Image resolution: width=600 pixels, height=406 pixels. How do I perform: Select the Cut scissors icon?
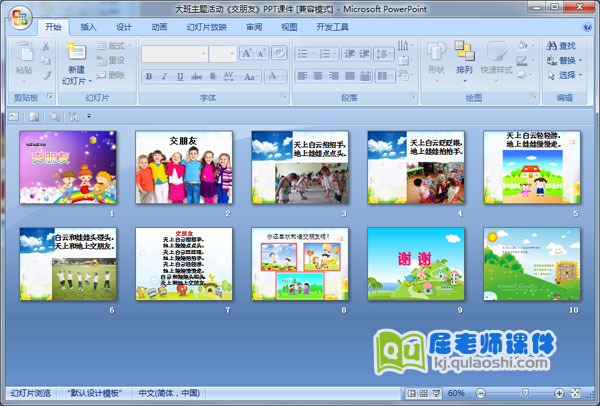pos(46,46)
